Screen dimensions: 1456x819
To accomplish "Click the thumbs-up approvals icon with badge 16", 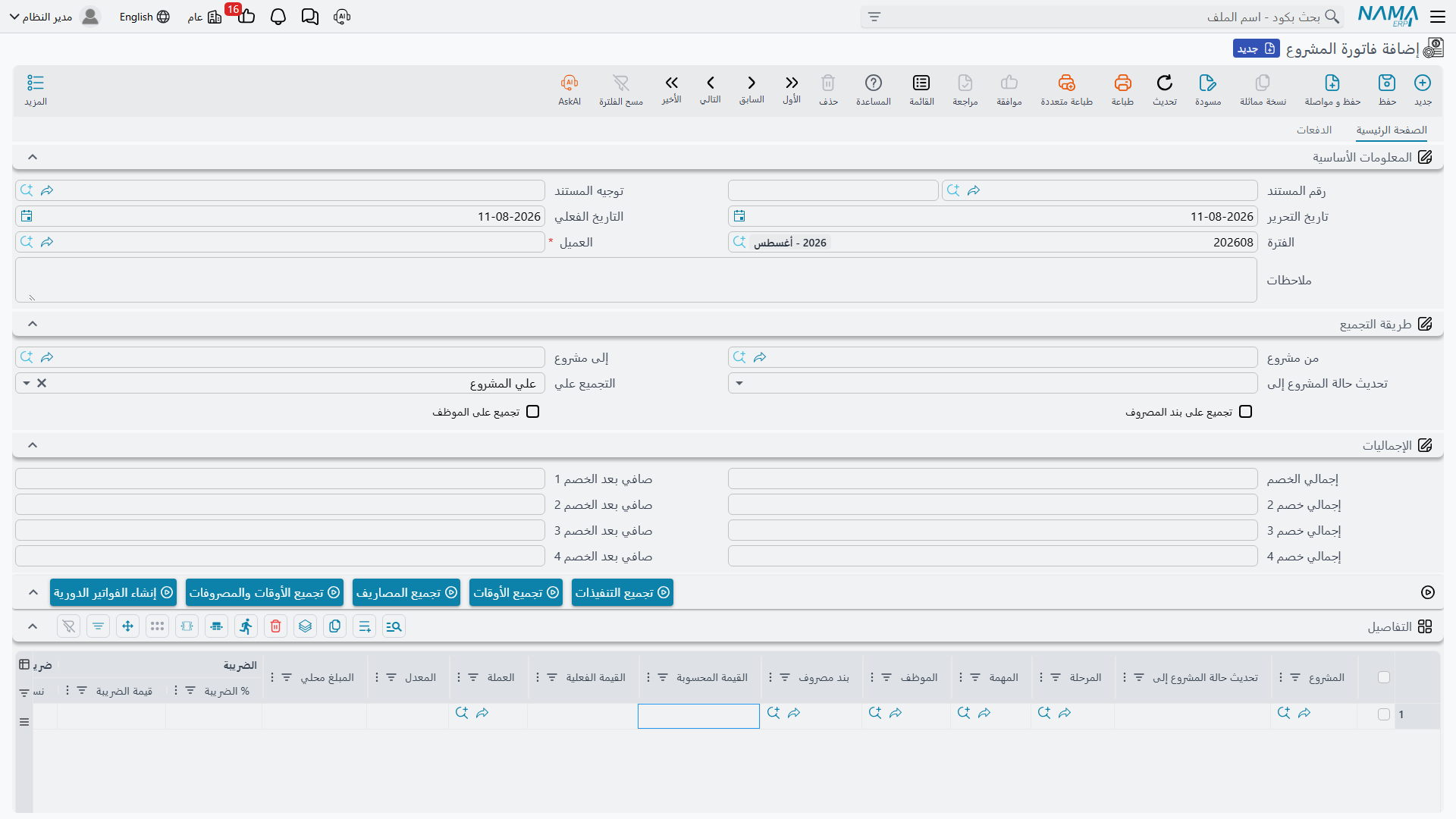I will click(246, 17).
